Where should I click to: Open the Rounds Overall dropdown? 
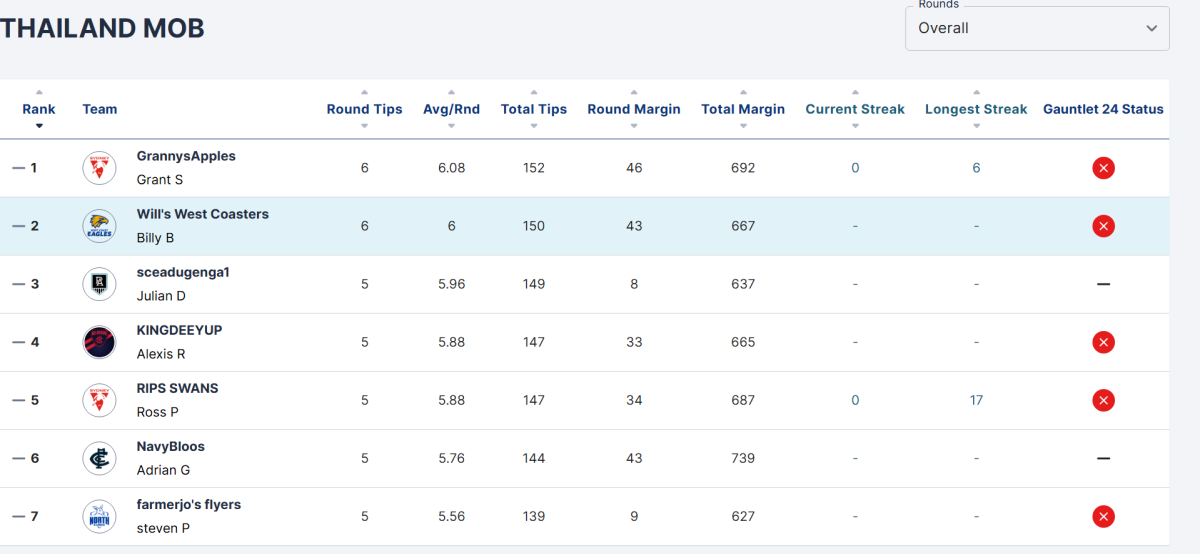pyautogui.click(x=1037, y=28)
